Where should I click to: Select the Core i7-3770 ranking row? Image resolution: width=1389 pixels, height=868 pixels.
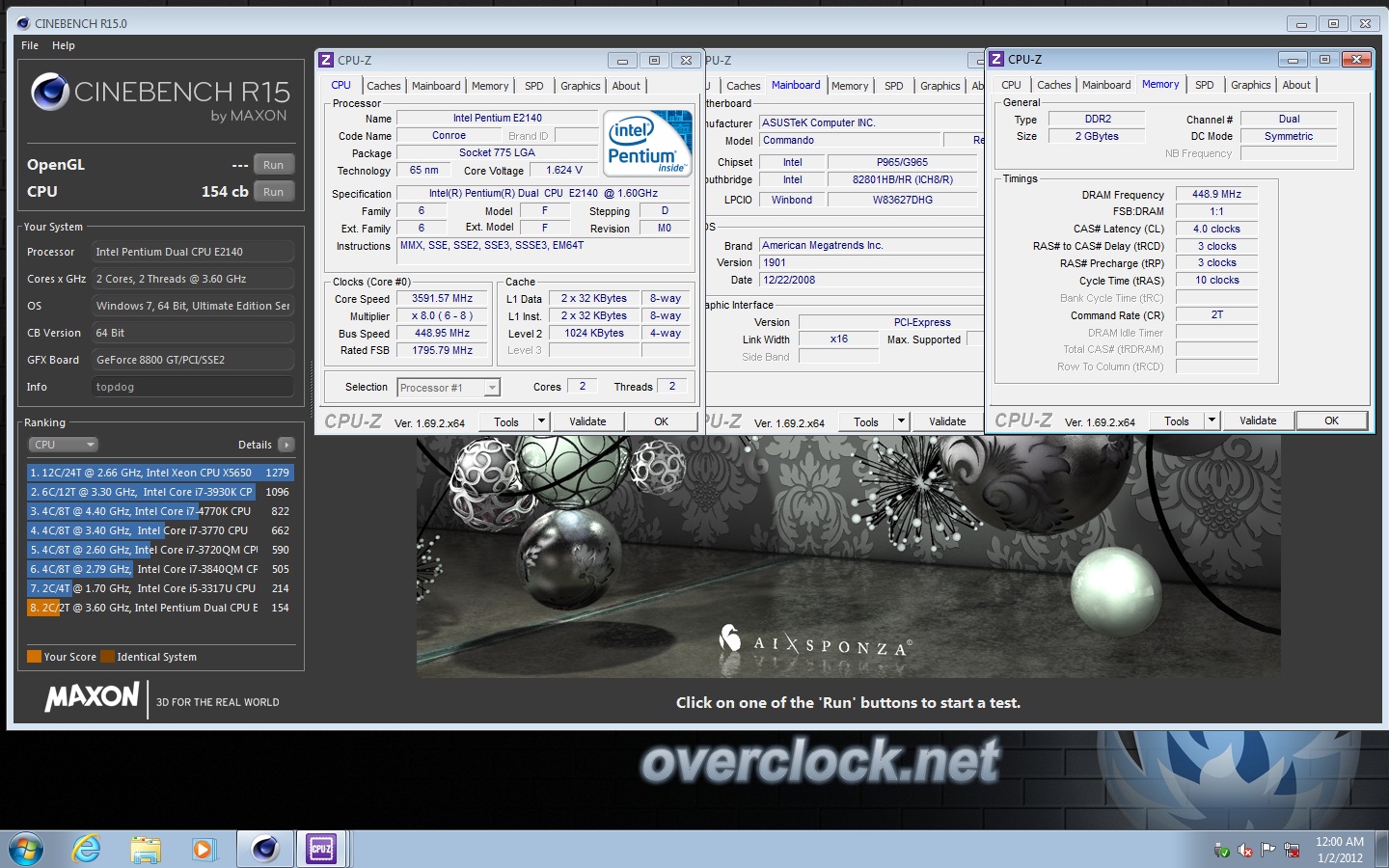click(x=160, y=530)
